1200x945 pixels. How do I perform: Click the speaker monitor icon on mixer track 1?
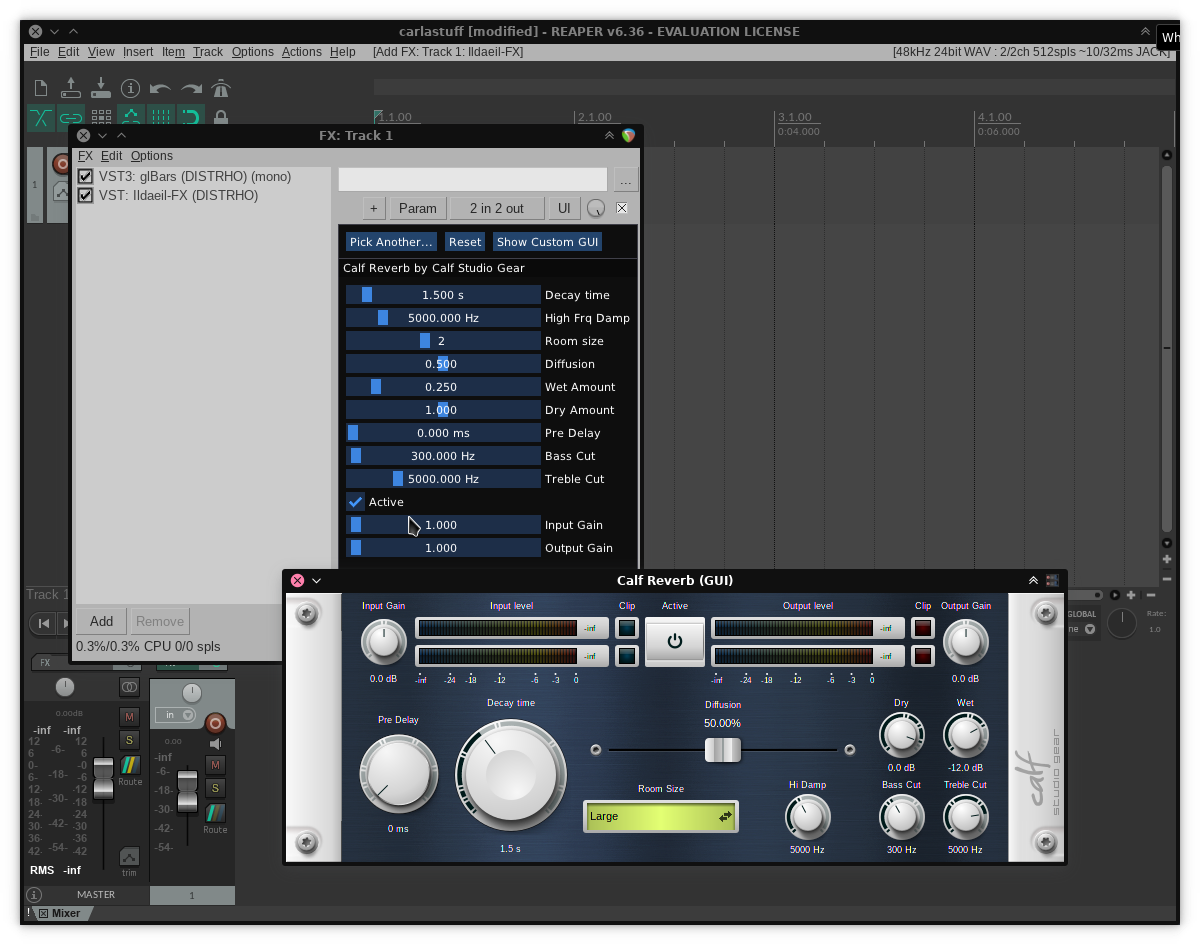point(215,744)
